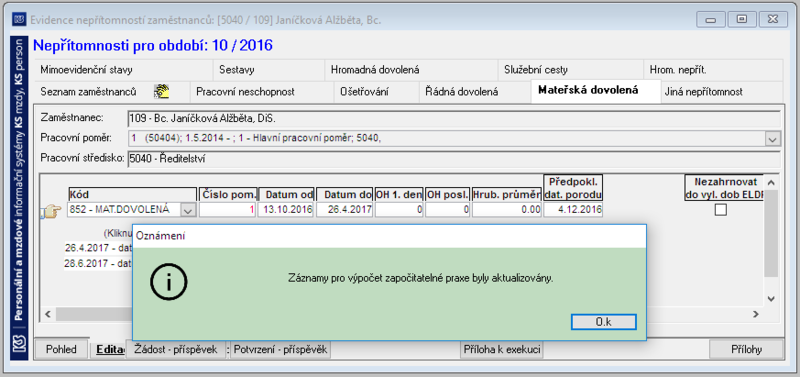The image size is (800, 377).
Task: Minimize the Evidence nepřítomností window
Action: point(711,20)
